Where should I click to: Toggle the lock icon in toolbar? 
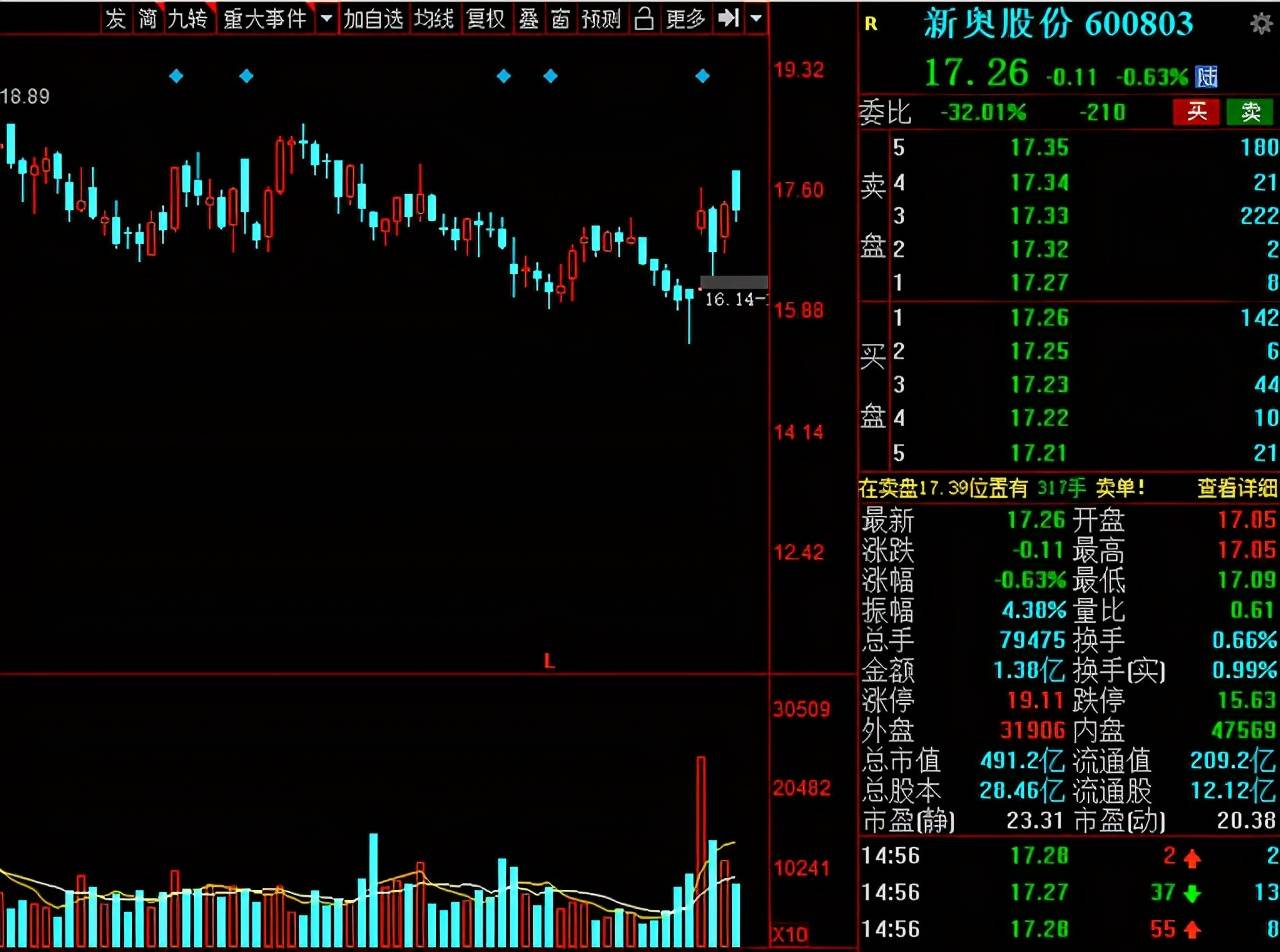pyautogui.click(x=645, y=18)
